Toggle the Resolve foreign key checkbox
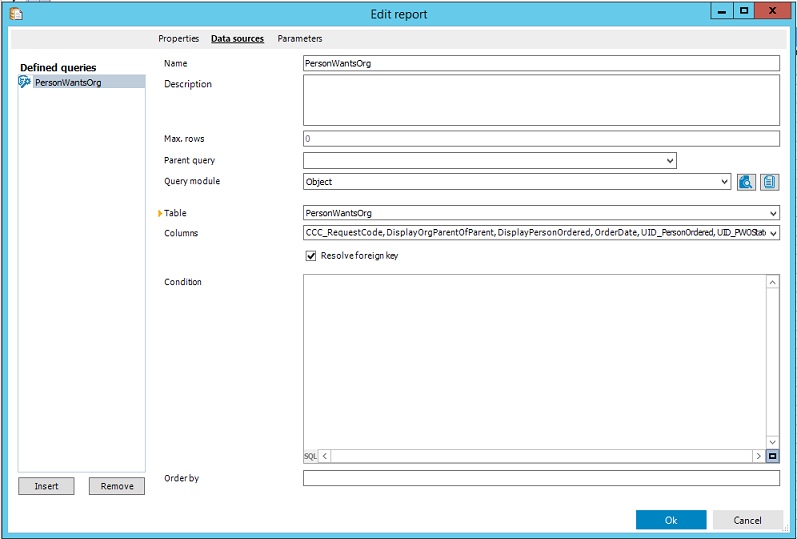 tap(311, 256)
